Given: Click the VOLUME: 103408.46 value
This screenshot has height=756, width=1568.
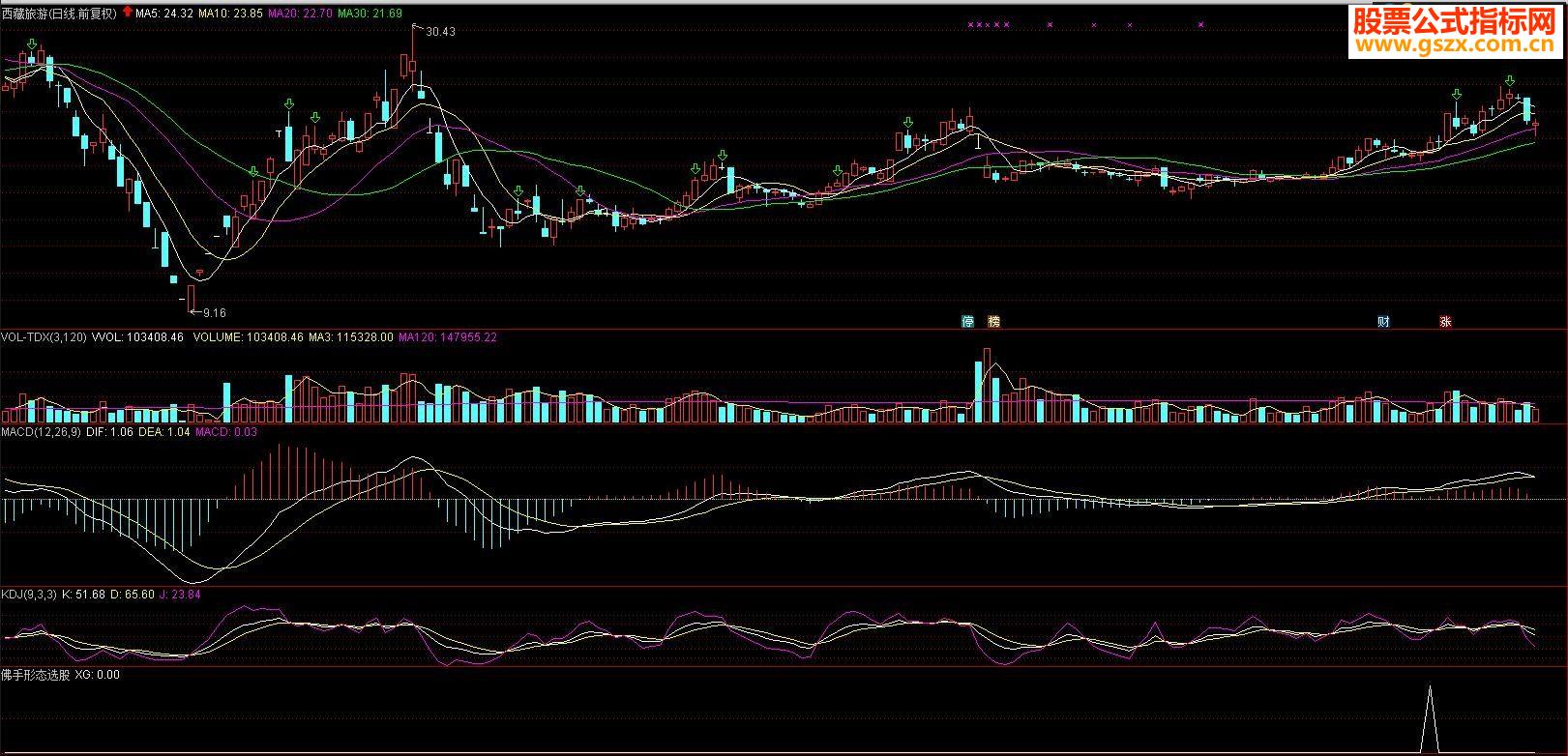Looking at the screenshot, I should (249, 337).
